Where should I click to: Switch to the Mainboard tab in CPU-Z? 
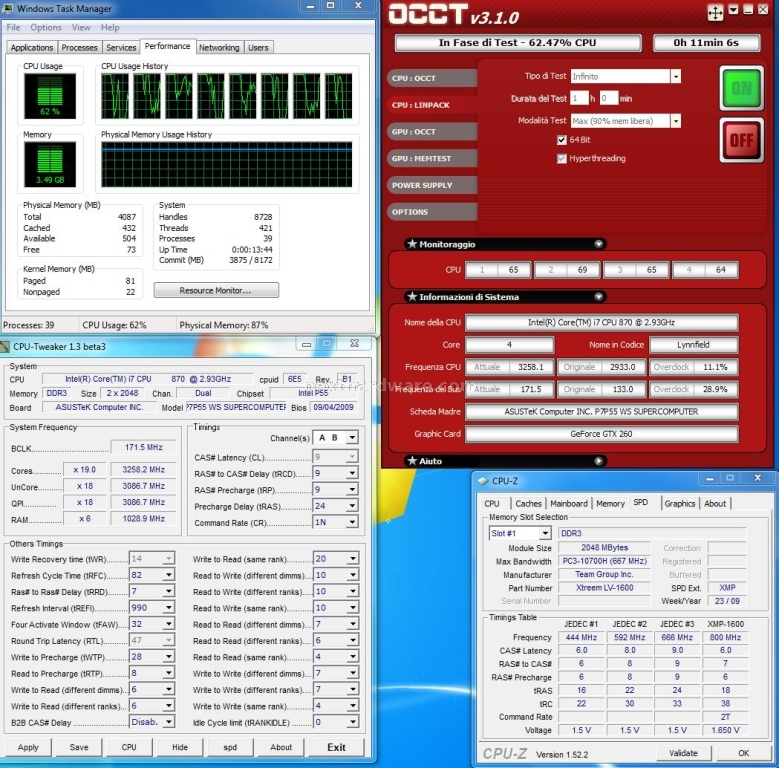coord(569,504)
